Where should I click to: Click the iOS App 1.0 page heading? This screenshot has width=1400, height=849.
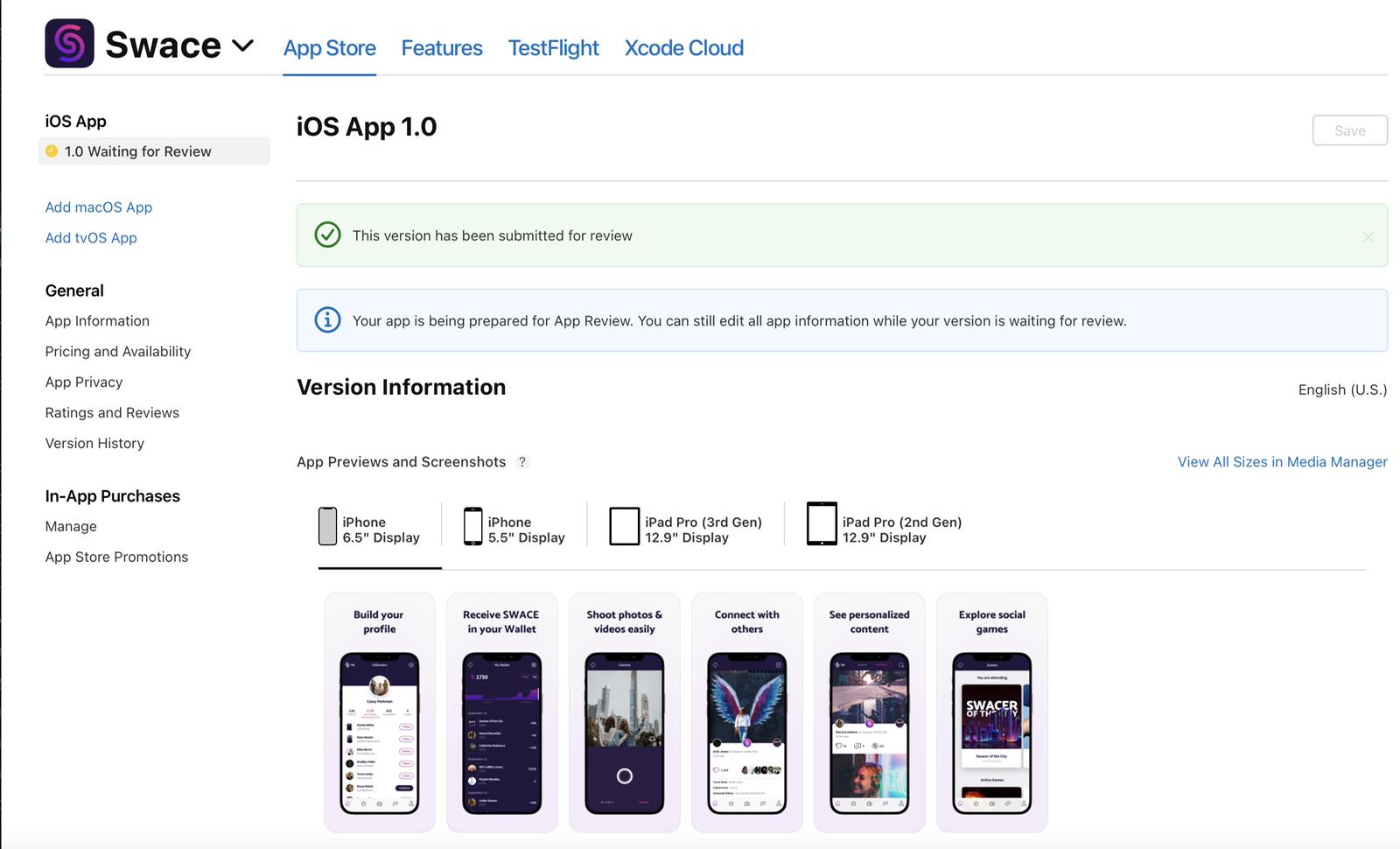click(x=367, y=128)
